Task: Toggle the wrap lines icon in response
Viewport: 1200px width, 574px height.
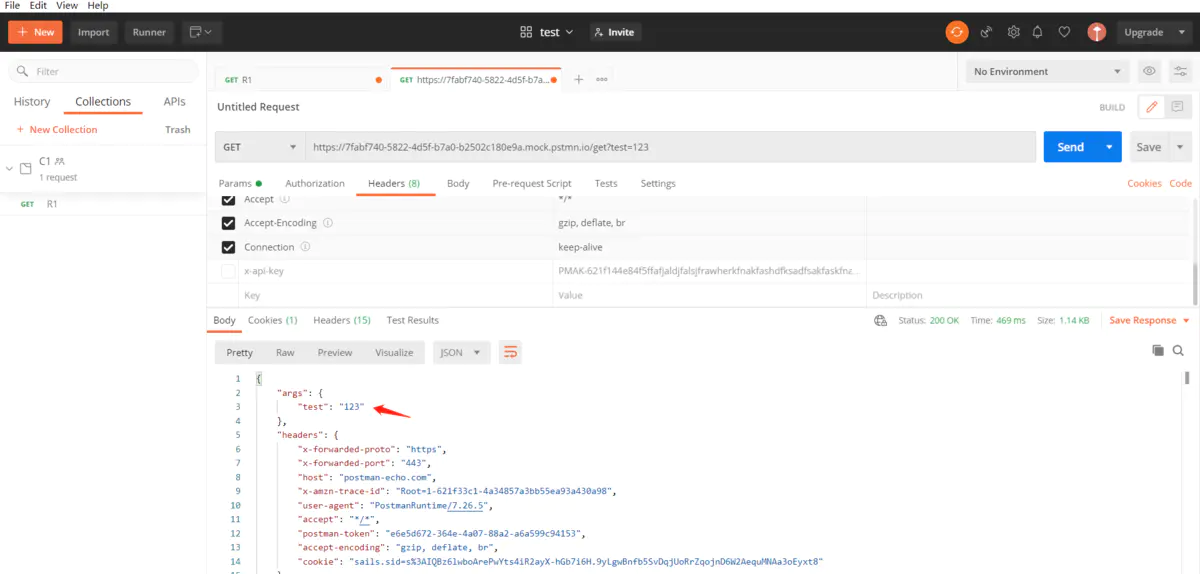Action: pos(511,352)
